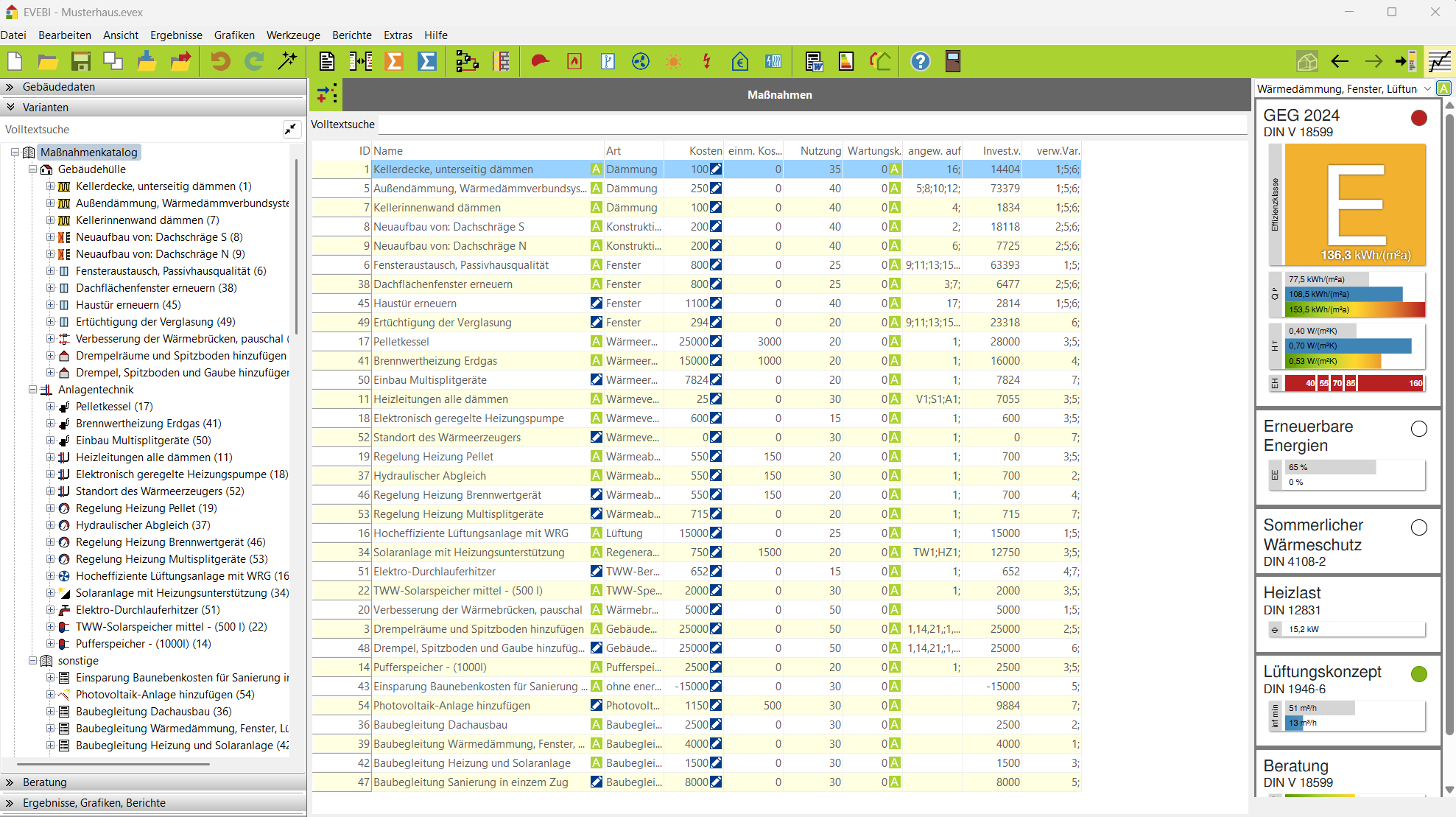Open the Ergebnisse menu

click(176, 35)
